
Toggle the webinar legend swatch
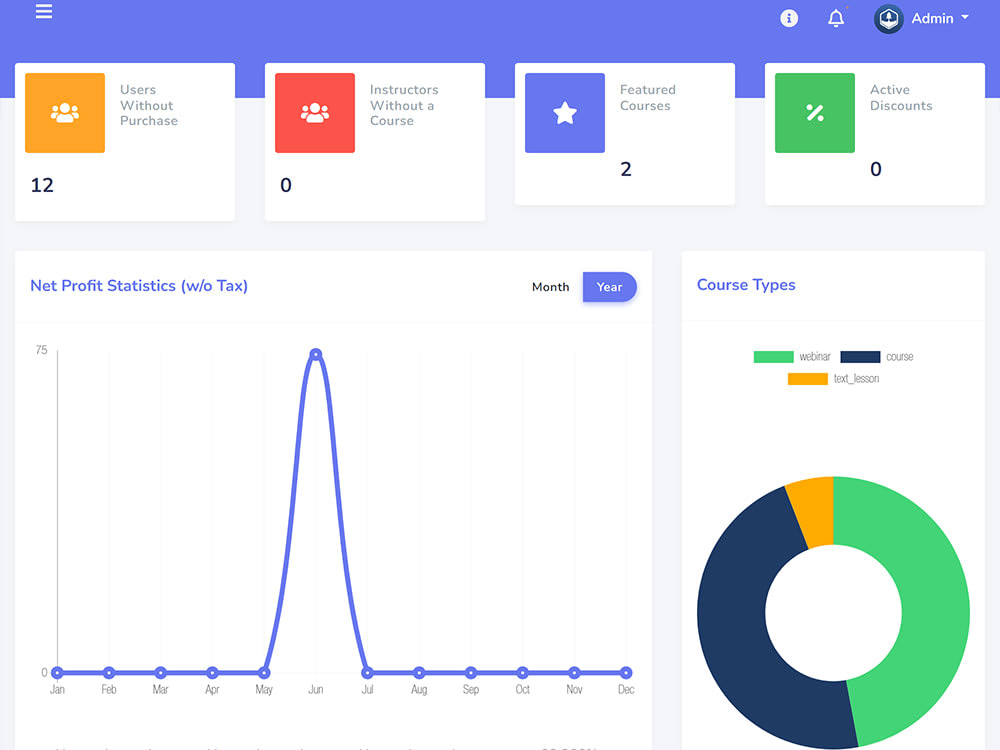click(x=774, y=357)
